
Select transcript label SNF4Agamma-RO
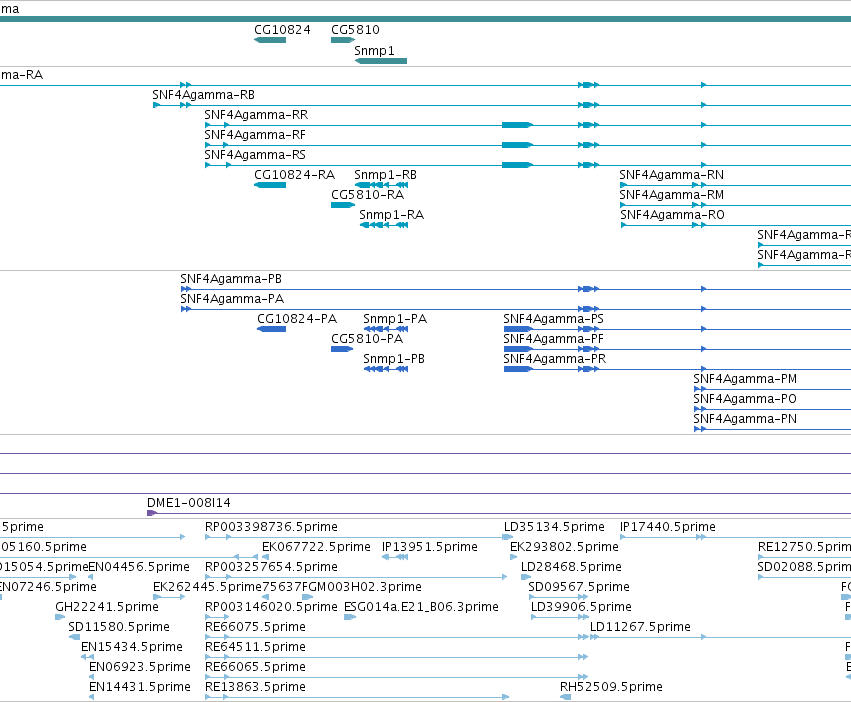point(672,215)
